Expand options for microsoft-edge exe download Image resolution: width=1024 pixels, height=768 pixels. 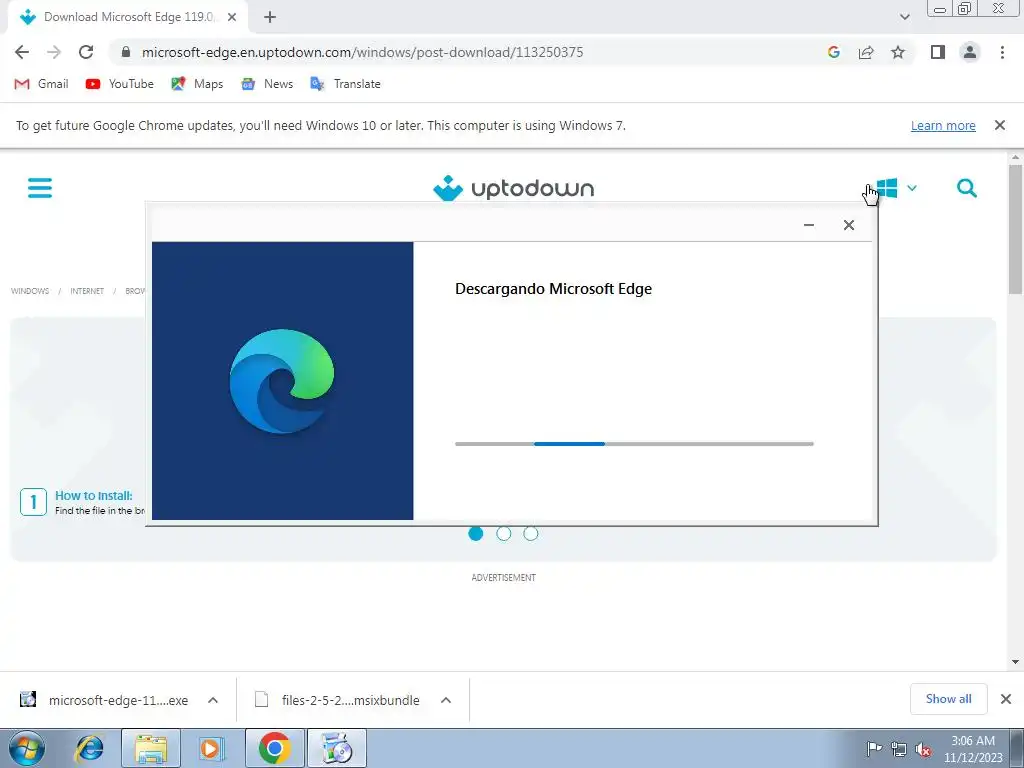(213, 700)
